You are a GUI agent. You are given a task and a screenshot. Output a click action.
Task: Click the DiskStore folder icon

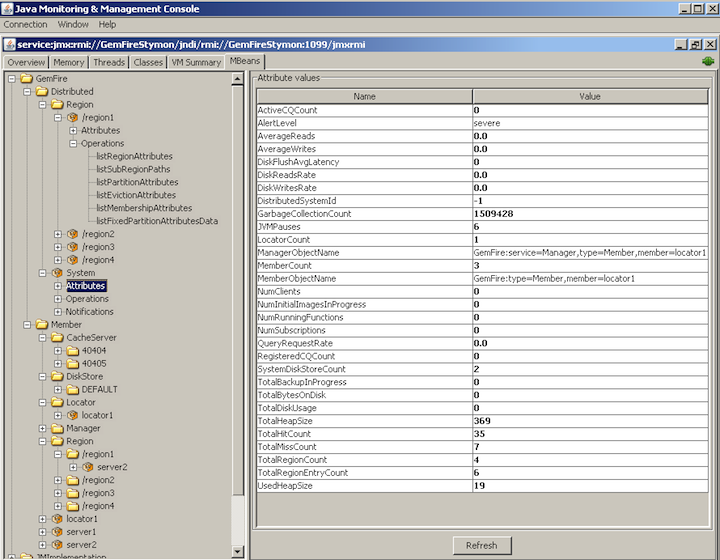(57, 376)
